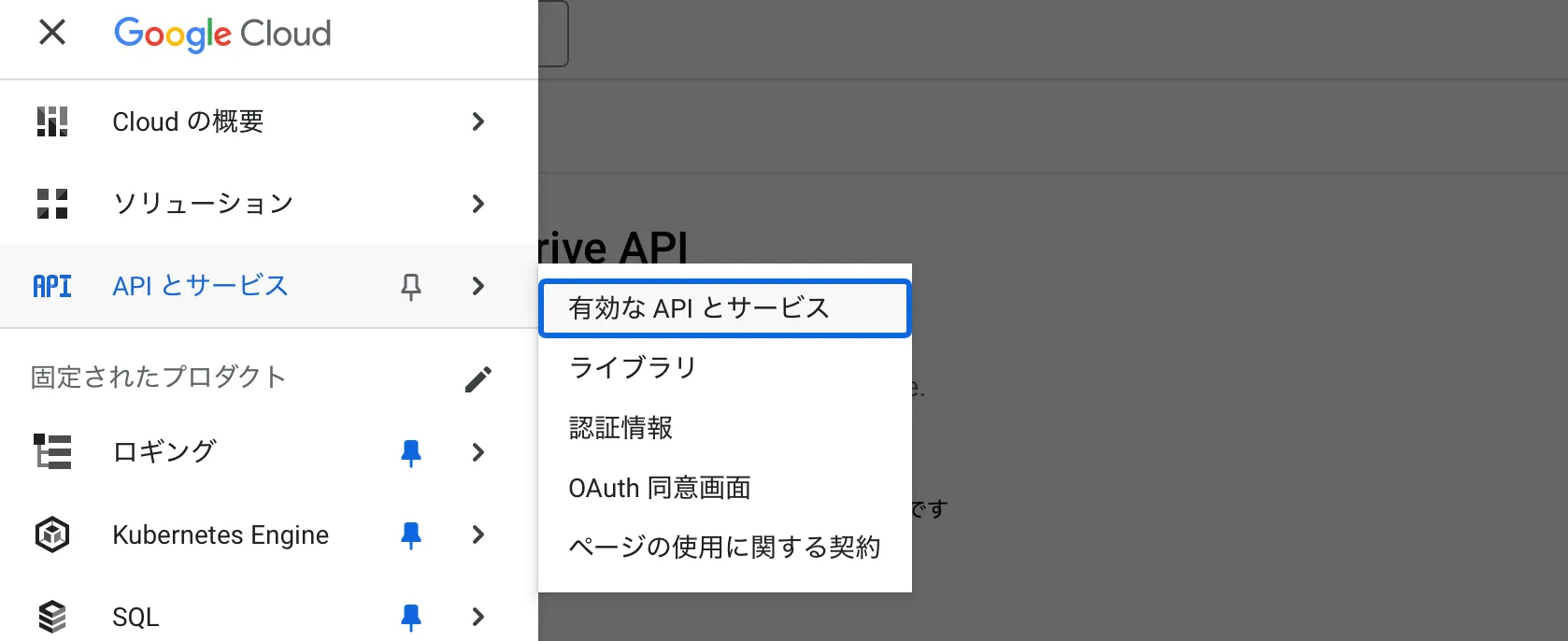
Task: Pin API とサービス to pinned products
Action: click(x=410, y=287)
